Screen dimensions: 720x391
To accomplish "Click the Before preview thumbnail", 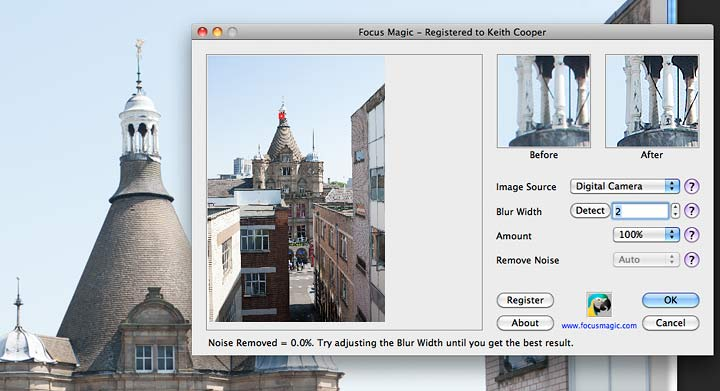I will coord(544,101).
